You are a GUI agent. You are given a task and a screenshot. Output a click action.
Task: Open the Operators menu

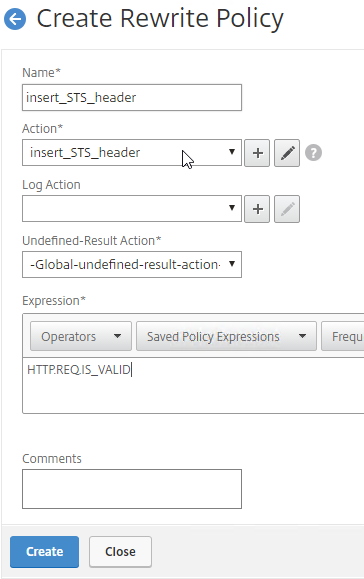pos(81,336)
